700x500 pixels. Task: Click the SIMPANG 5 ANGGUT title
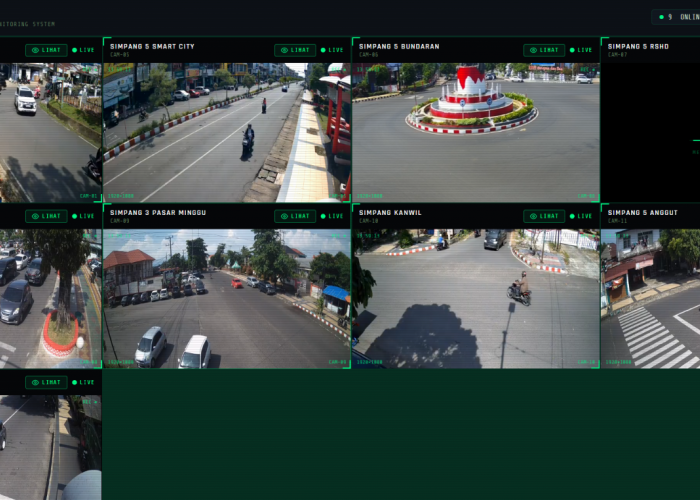click(643, 212)
